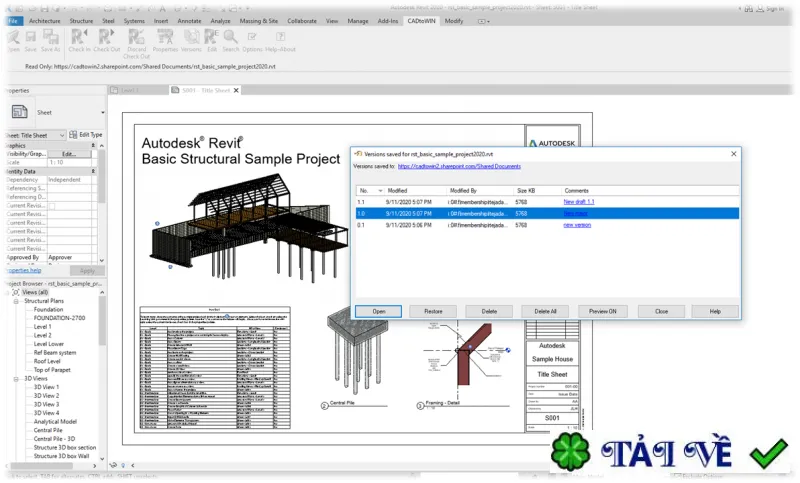Viewport: 800px width, 483px height.
Task: Click the Save As ribbon icon
Action: [51, 41]
